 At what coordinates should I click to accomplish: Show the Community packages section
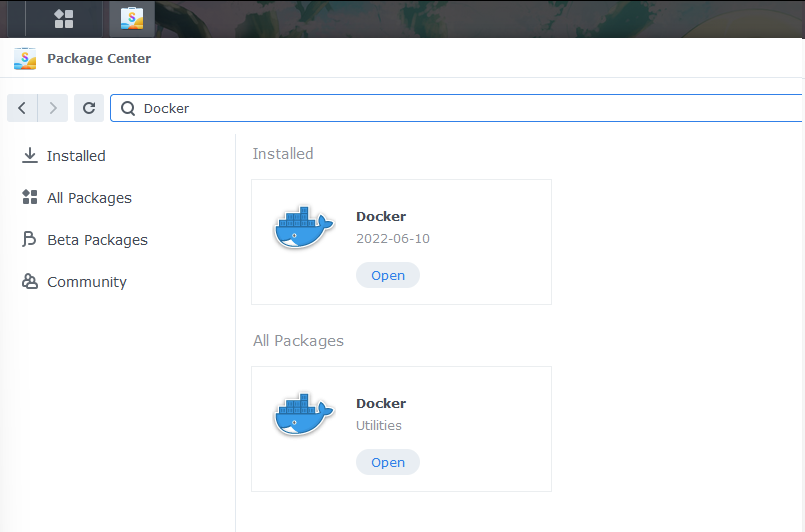click(x=86, y=282)
